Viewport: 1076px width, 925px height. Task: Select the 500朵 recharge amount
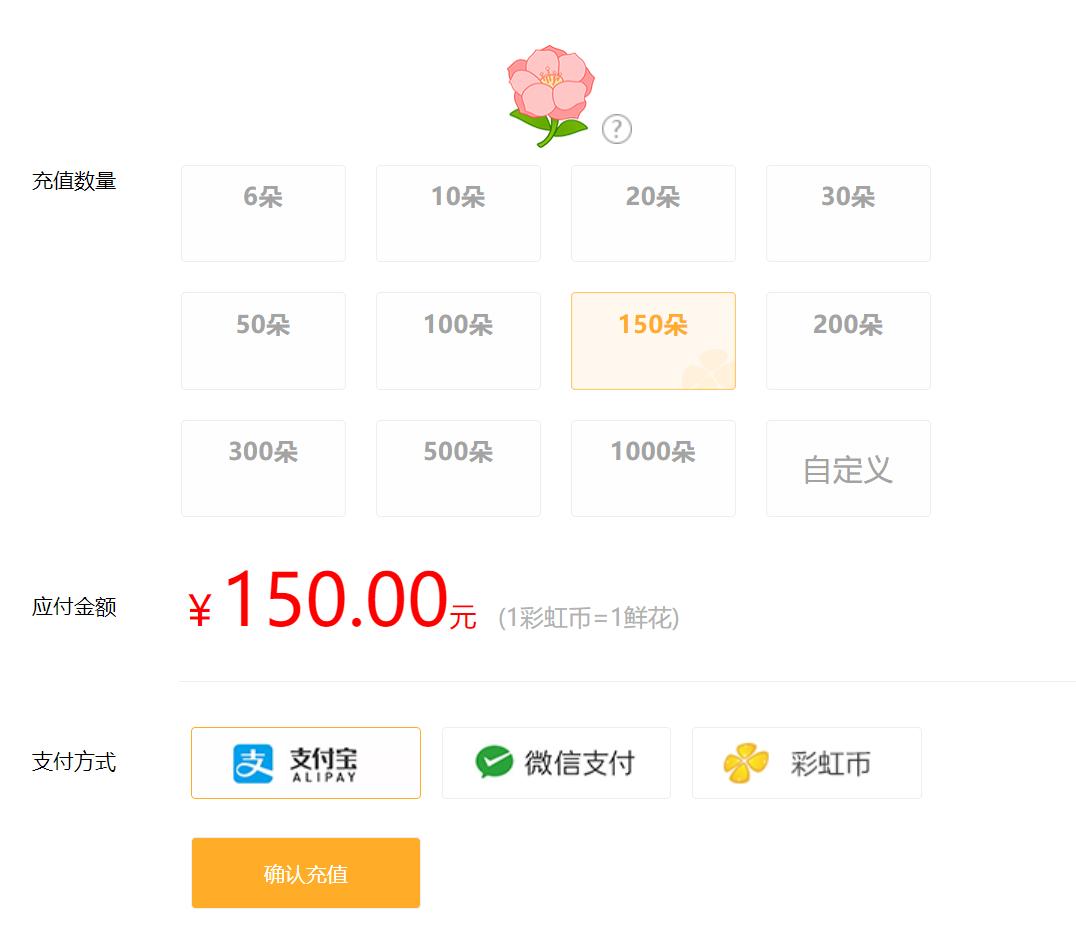point(458,468)
